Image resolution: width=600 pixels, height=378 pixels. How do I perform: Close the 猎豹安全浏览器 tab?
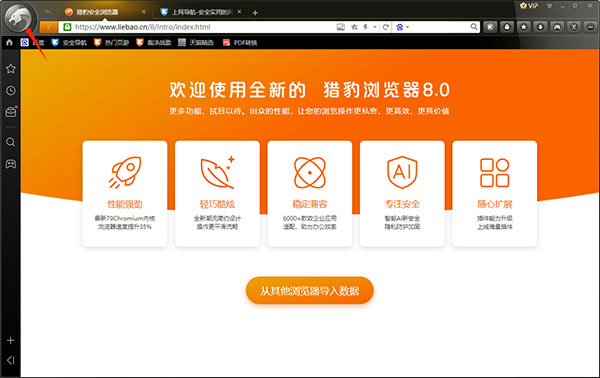tap(144, 12)
